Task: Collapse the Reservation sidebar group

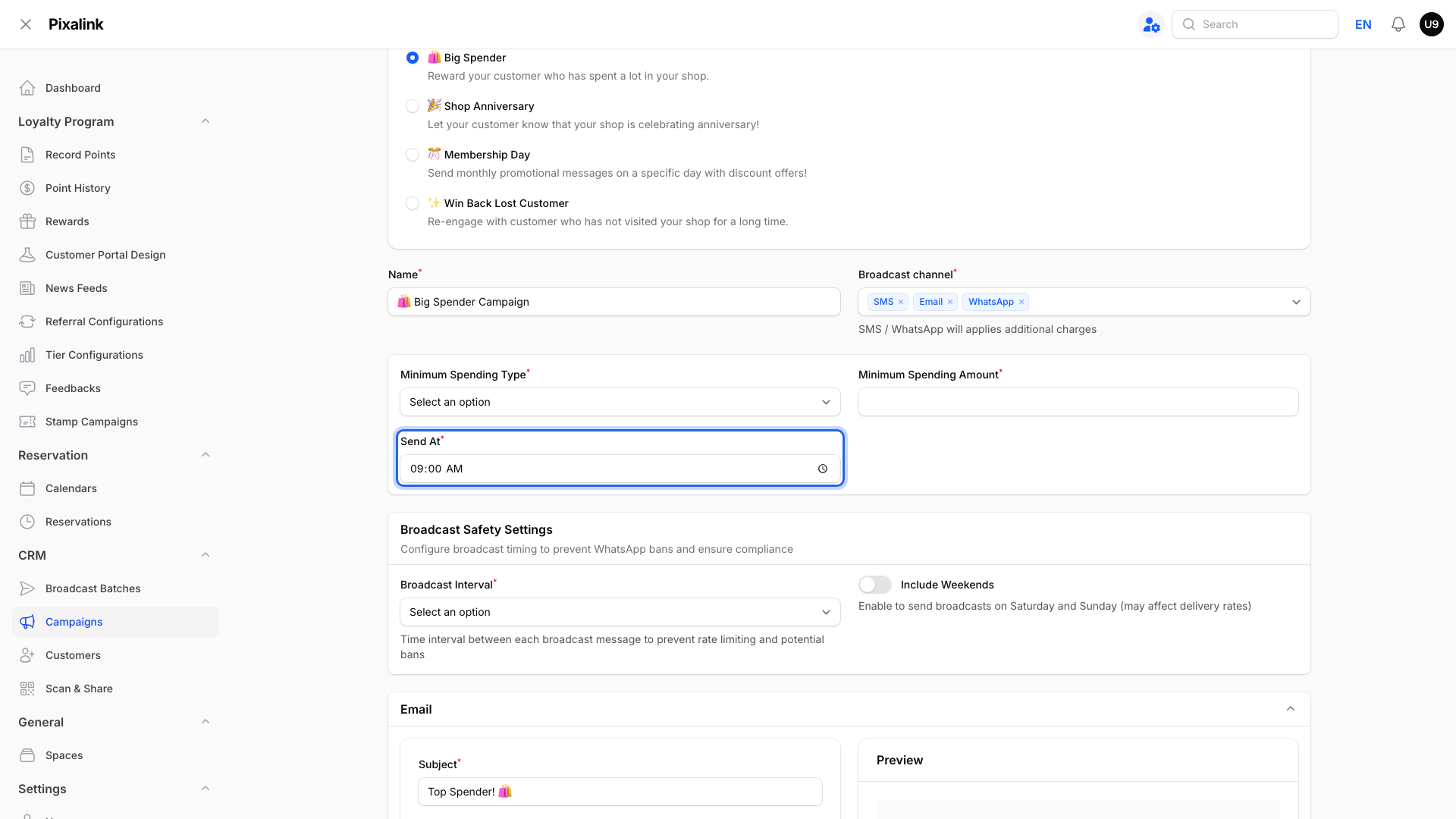Action: click(206, 455)
